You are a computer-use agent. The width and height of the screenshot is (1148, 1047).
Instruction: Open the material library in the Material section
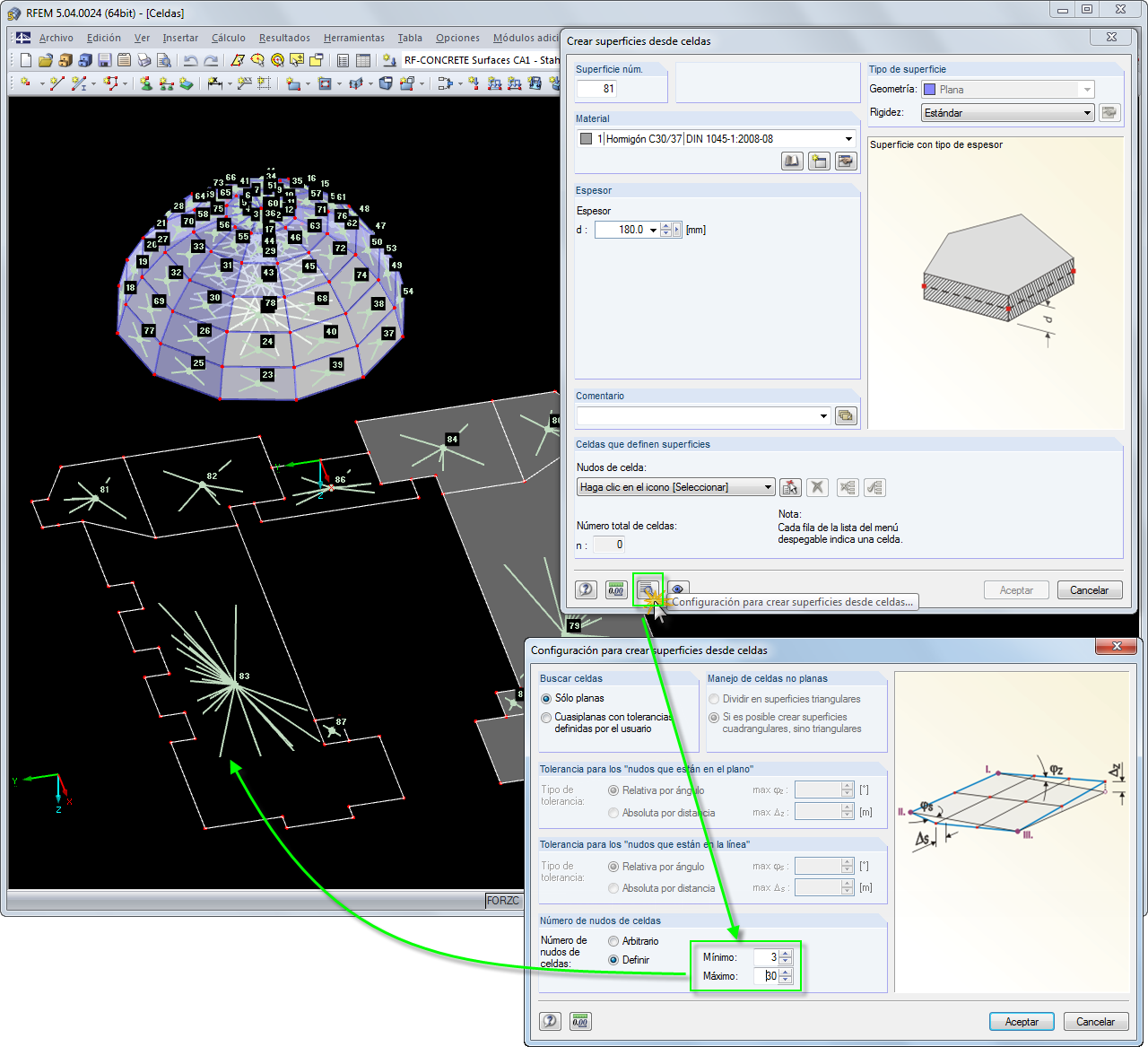(792, 161)
